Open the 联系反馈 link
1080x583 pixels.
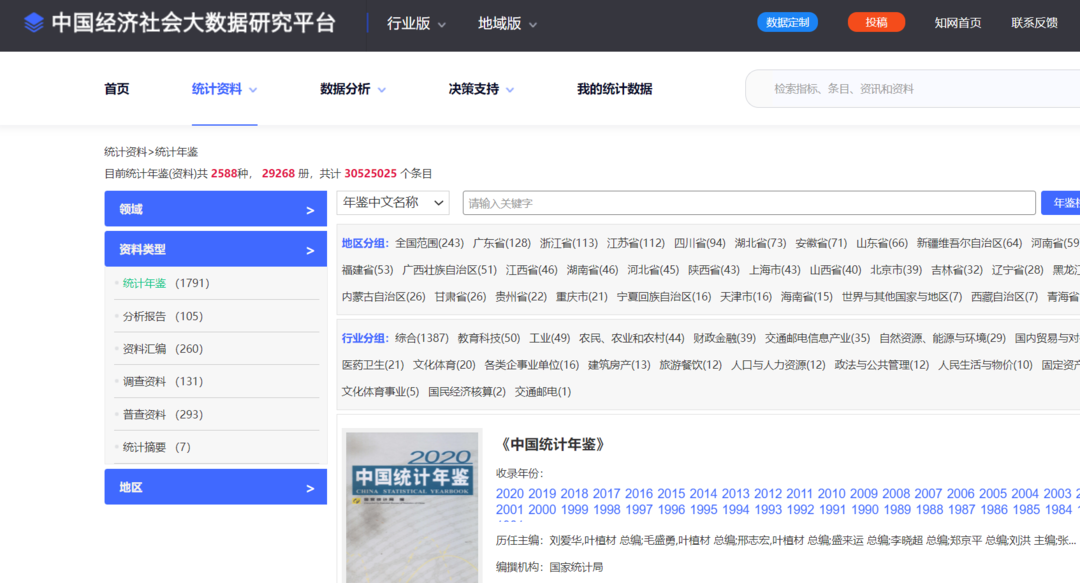[1034, 23]
